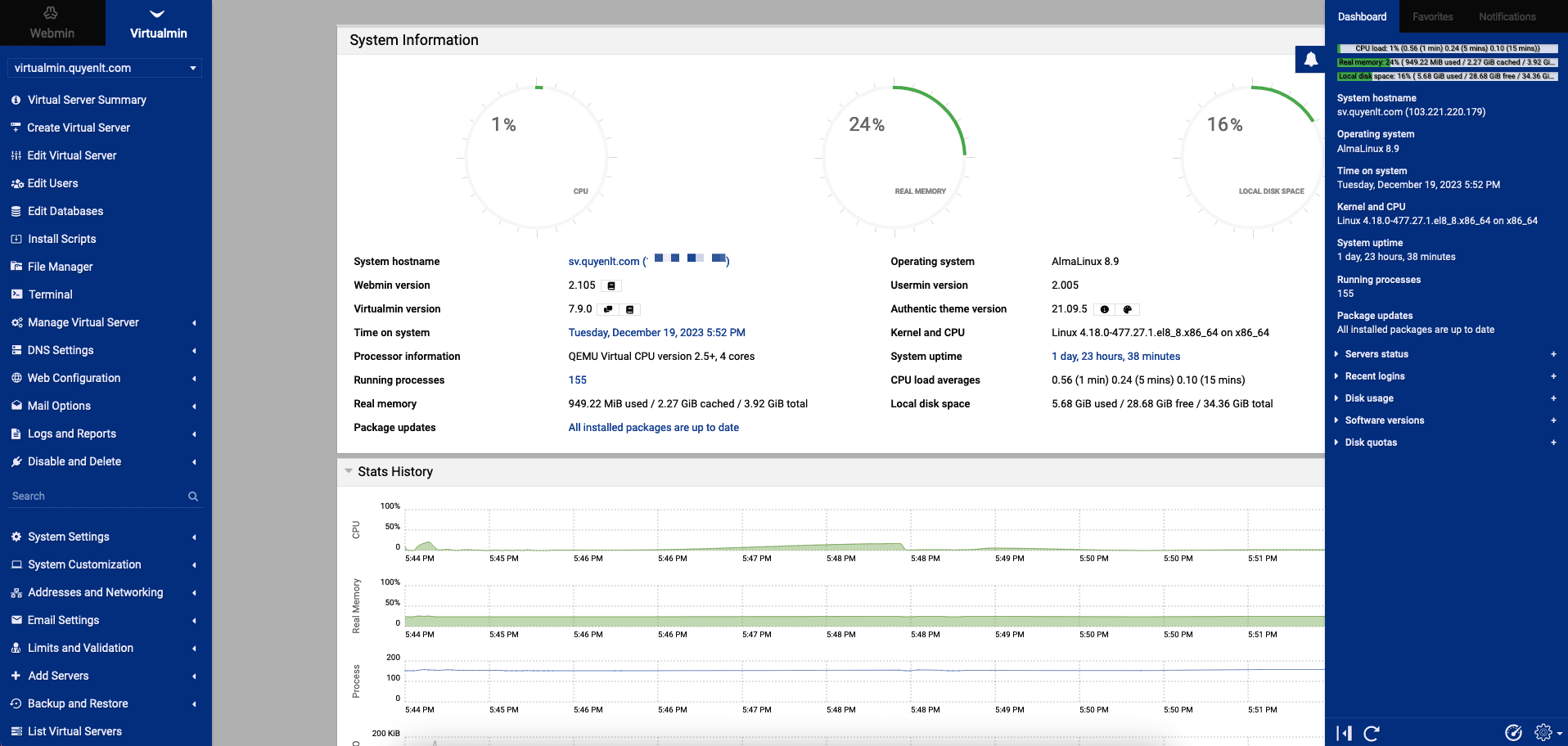Screen dimensions: 1568x746
Task: Click Authentic theme info icon
Action: [1105, 310]
